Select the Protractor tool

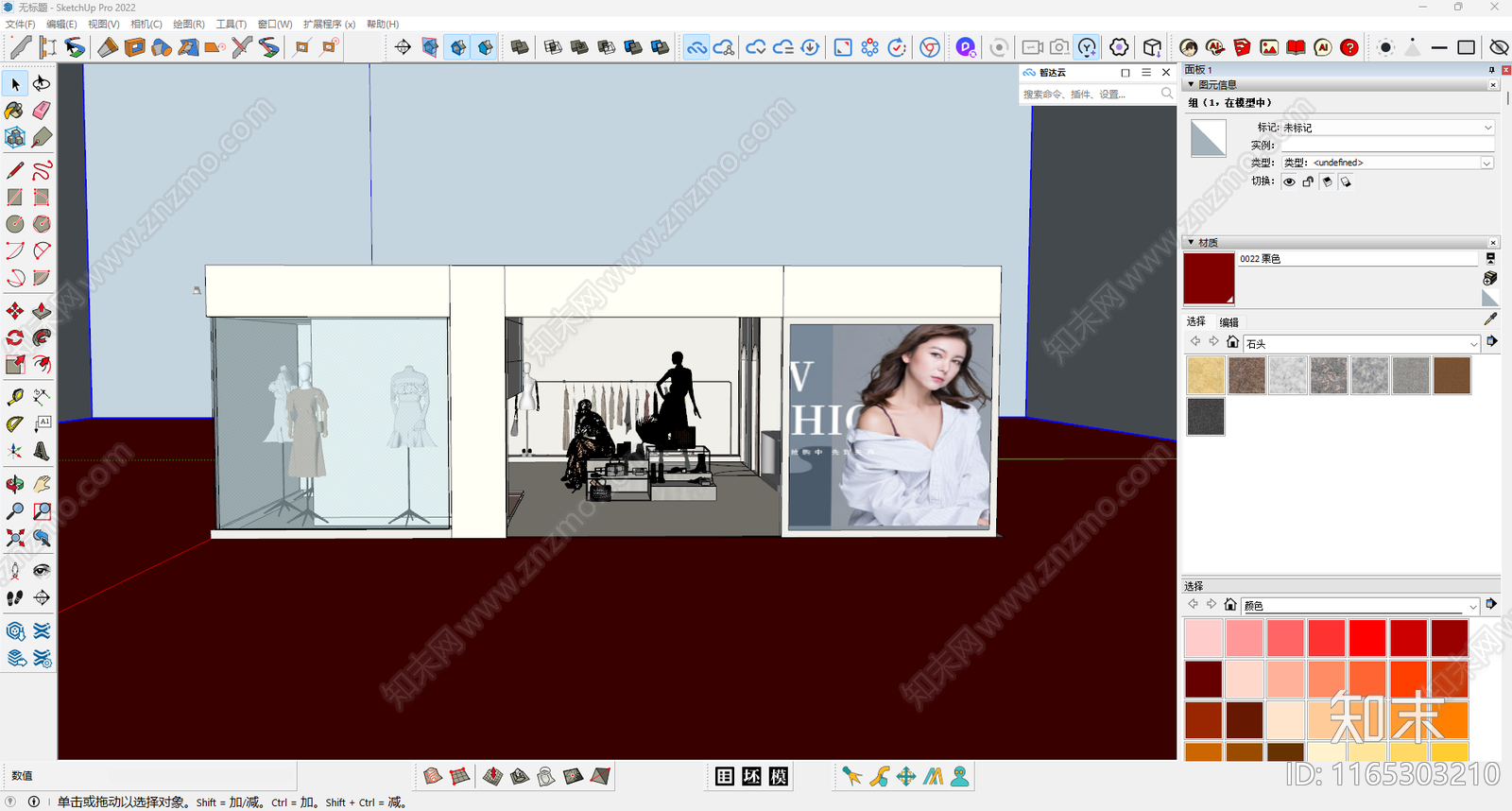pos(15,423)
